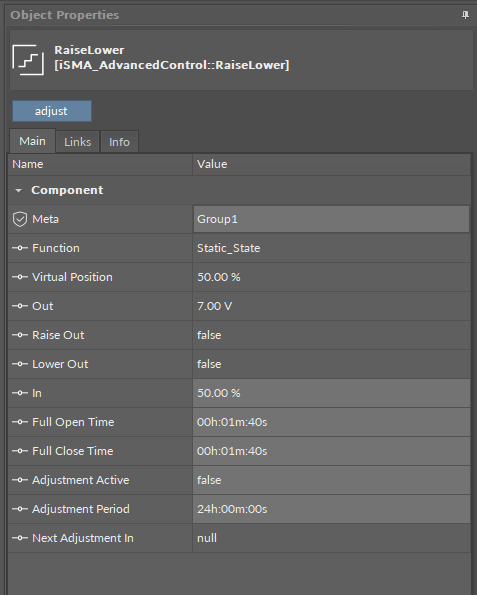
Task: Click the slot icon next to Function
Action: [x=20, y=248]
